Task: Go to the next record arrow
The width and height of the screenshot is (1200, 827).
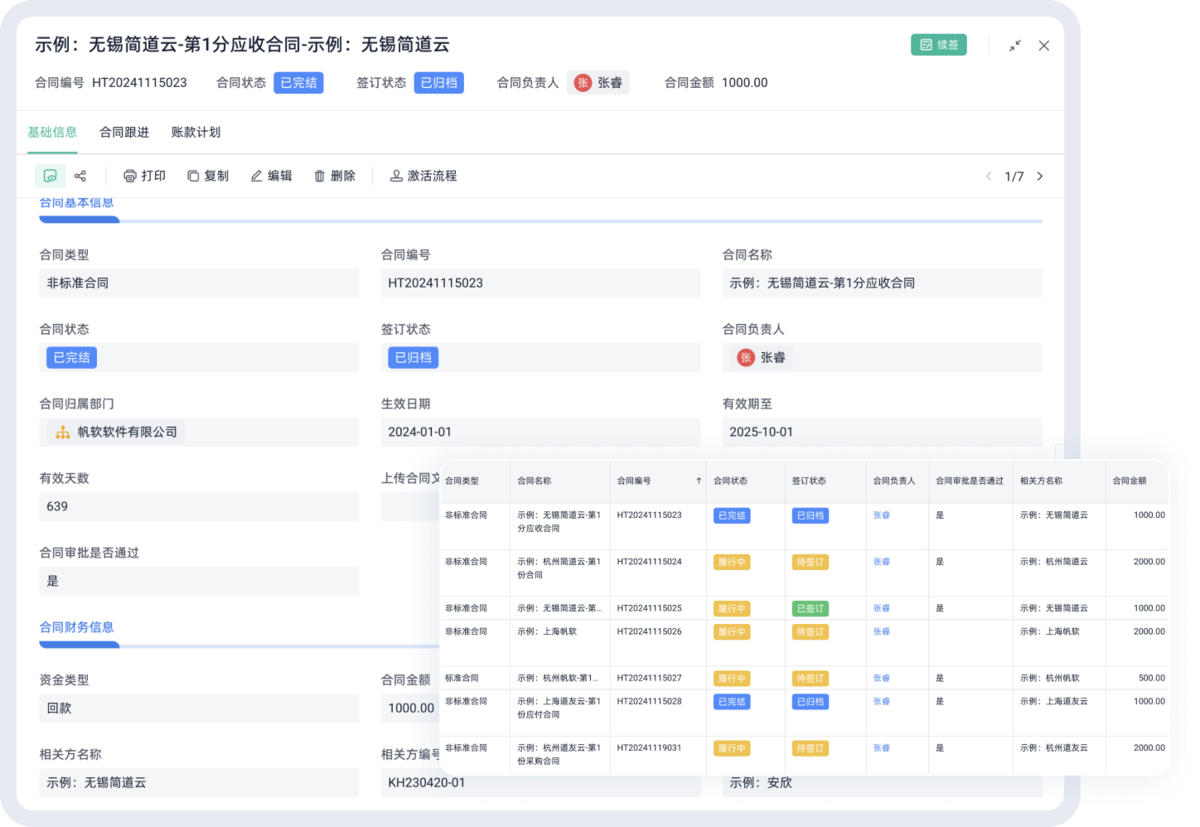Action: (1040, 177)
